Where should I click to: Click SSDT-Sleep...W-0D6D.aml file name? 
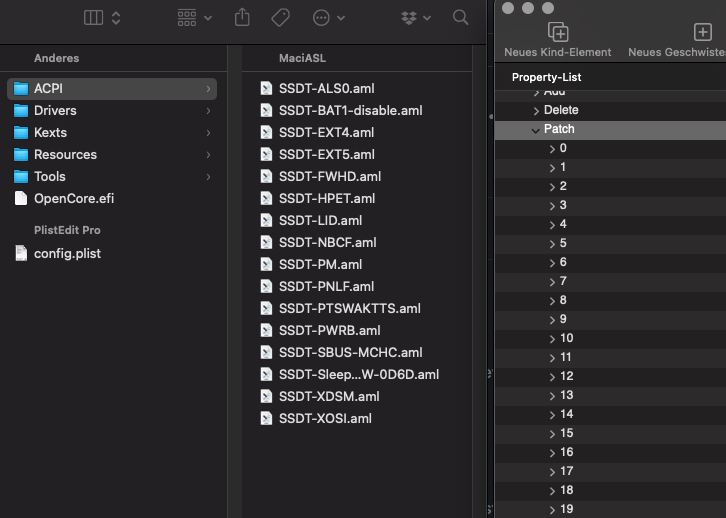(359, 374)
